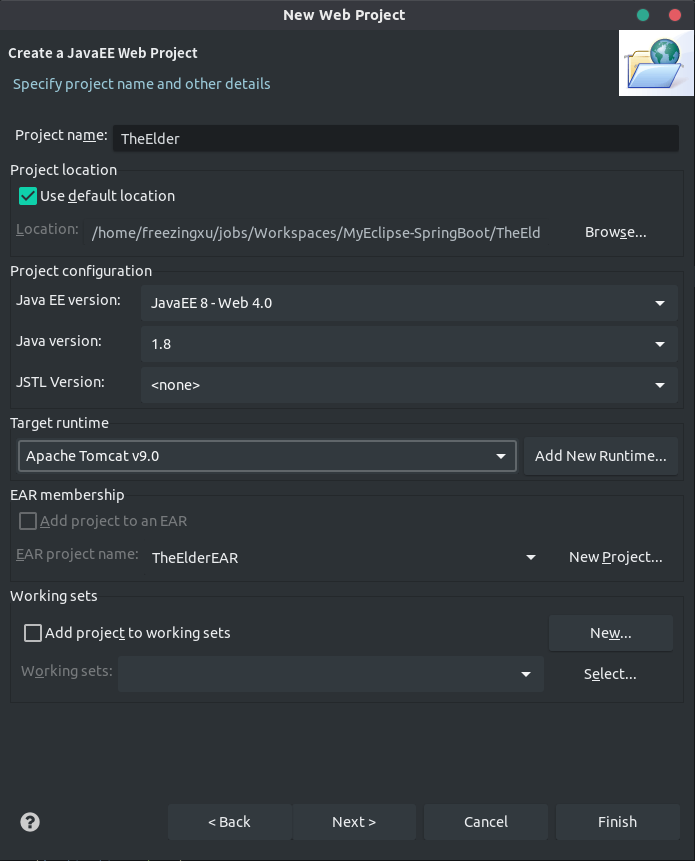The height and width of the screenshot is (861, 695).
Task: Cancel the New Web Project wizard
Action: (x=486, y=822)
